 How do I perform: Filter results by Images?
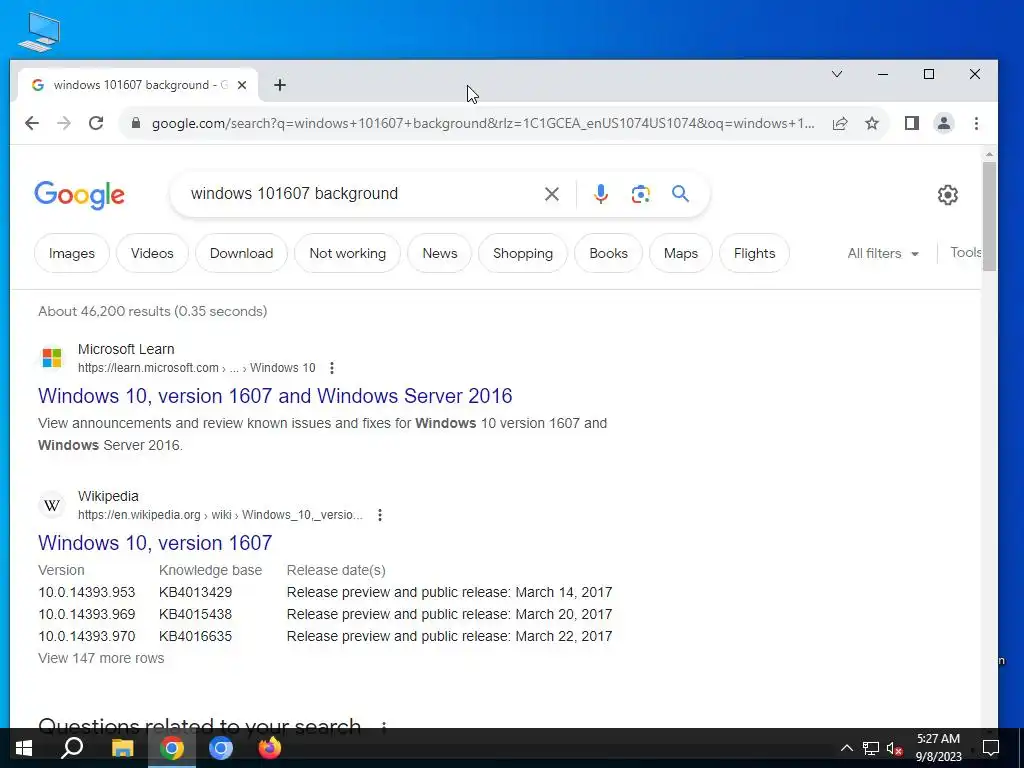click(72, 253)
